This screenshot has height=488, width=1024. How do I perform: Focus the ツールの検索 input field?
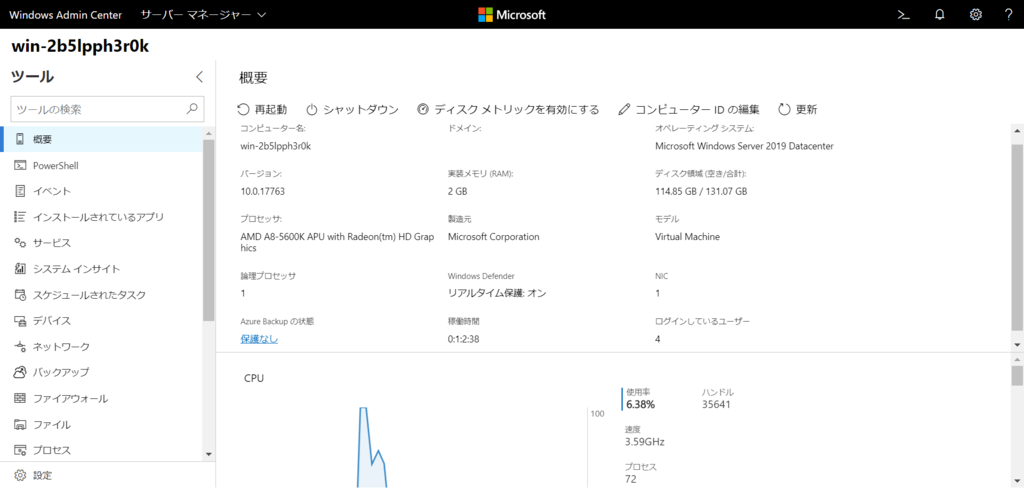click(x=107, y=109)
